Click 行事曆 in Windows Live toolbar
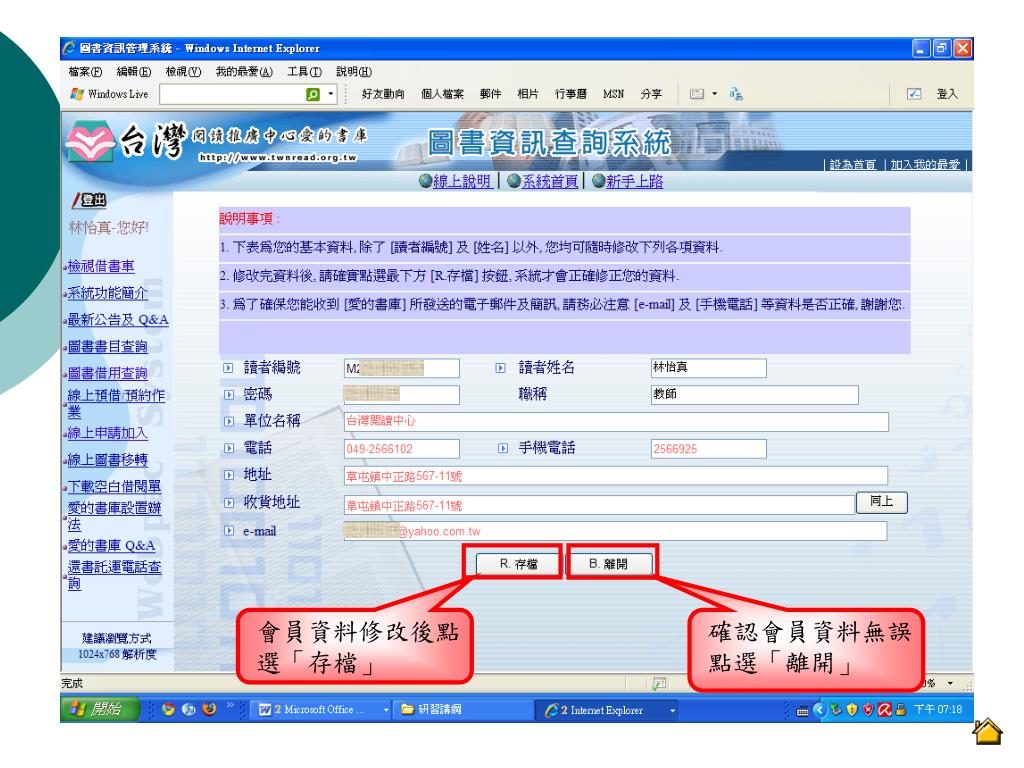1024x768 pixels. 571,94
